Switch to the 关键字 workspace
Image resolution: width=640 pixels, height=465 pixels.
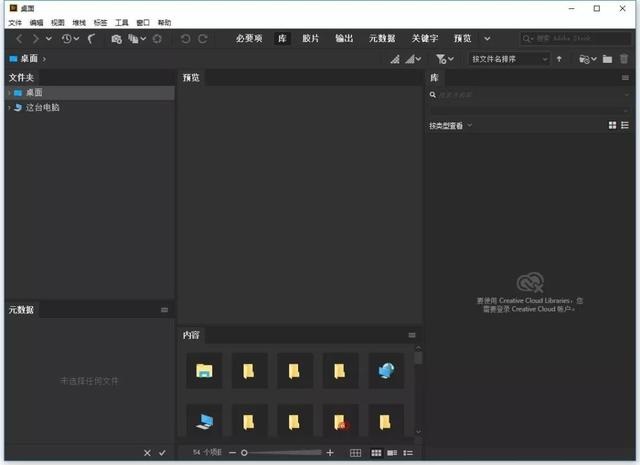click(425, 39)
